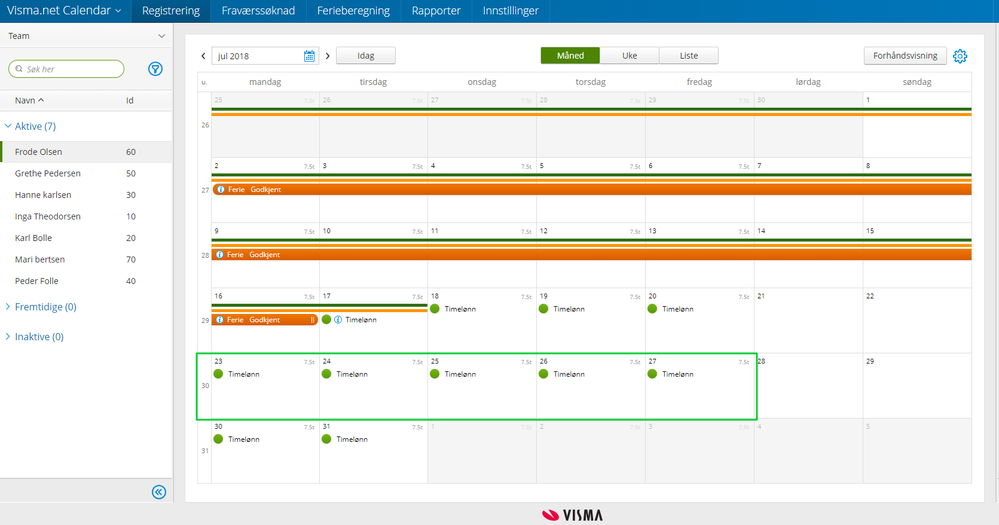Open the Fraværssøknad tab
This screenshot has width=999, height=525.
point(258,11)
